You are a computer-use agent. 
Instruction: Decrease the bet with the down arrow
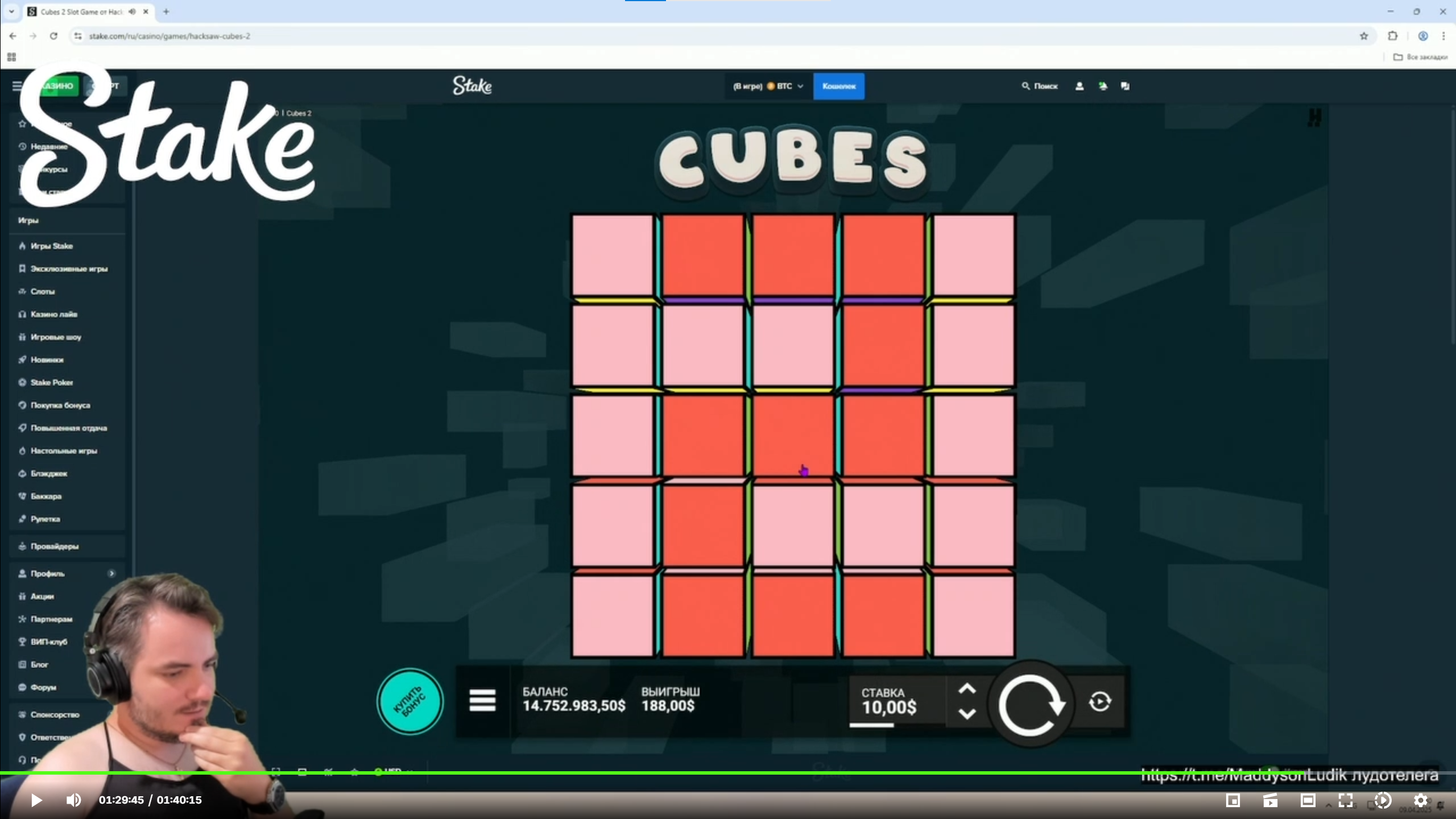967,713
